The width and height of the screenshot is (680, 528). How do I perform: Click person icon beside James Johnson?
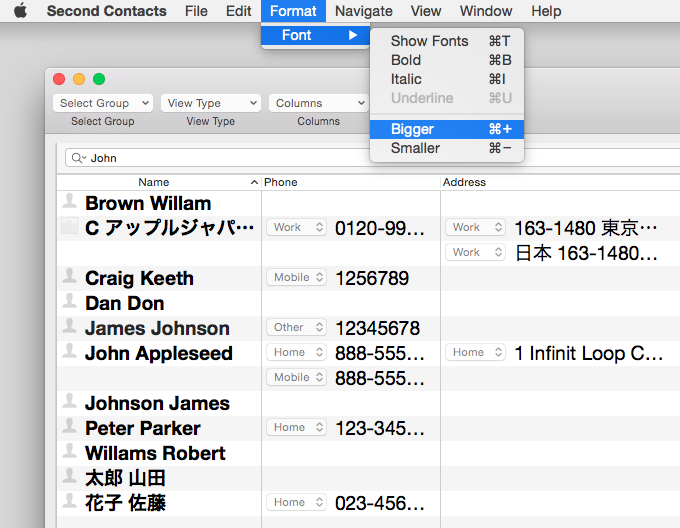[x=69, y=326]
